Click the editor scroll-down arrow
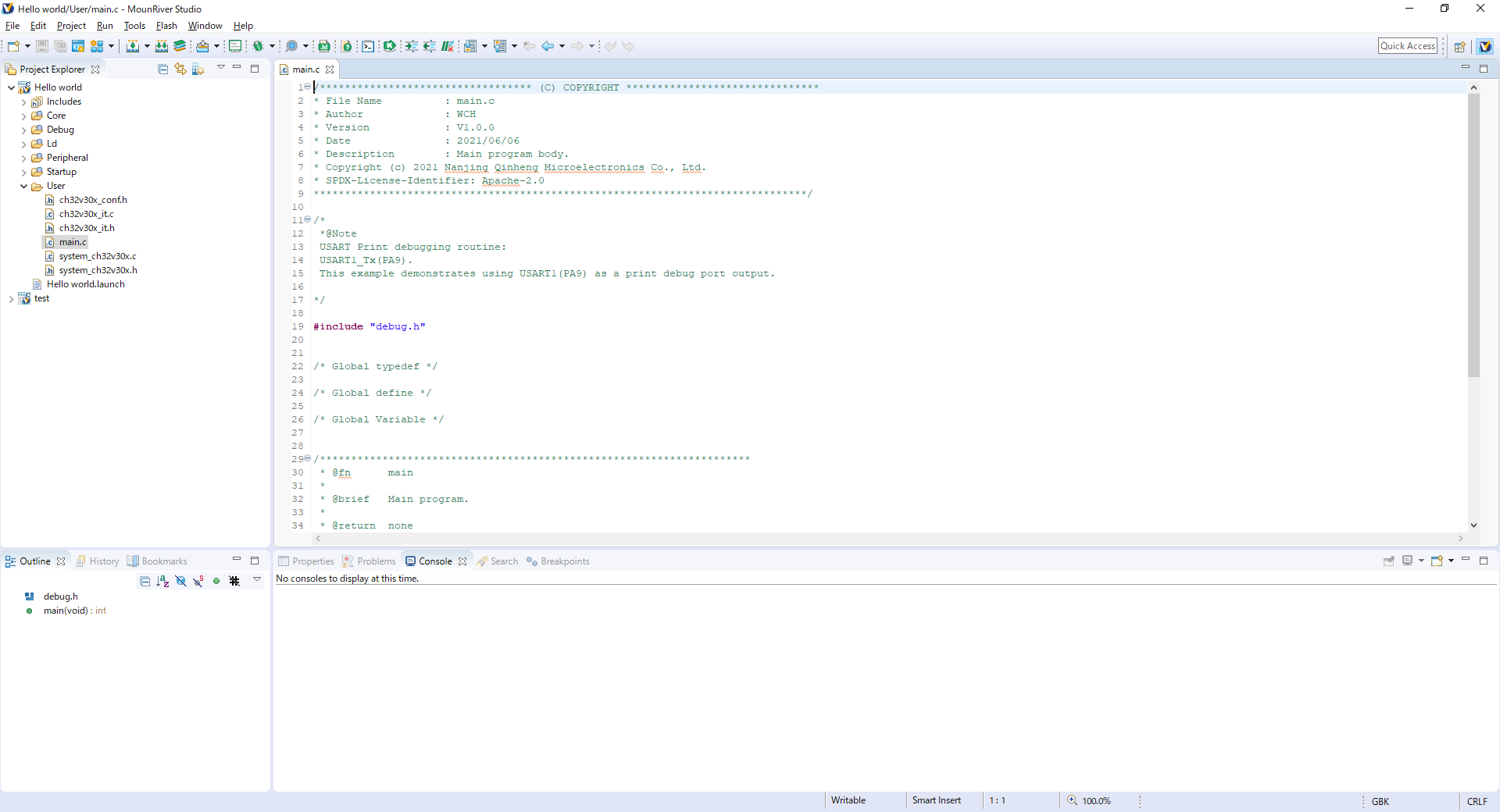This screenshot has height=812, width=1500. click(x=1473, y=525)
